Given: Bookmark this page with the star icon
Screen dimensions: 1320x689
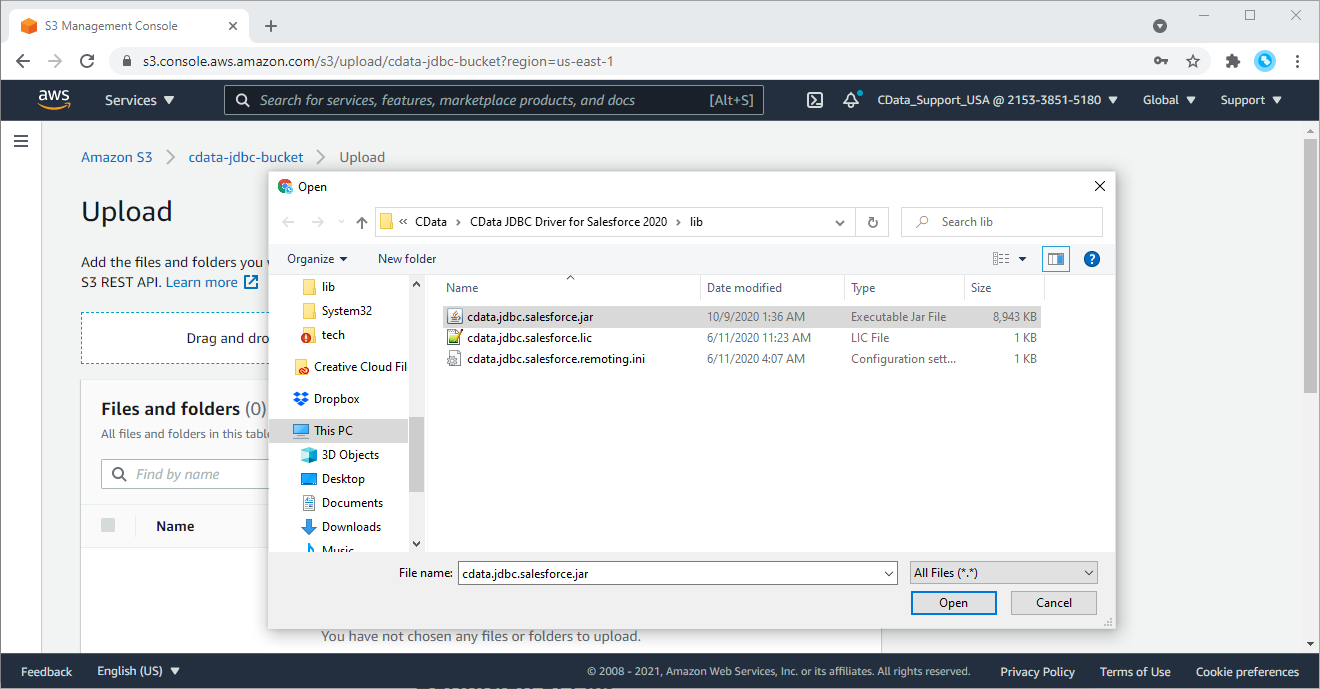Looking at the screenshot, I should coord(1193,61).
